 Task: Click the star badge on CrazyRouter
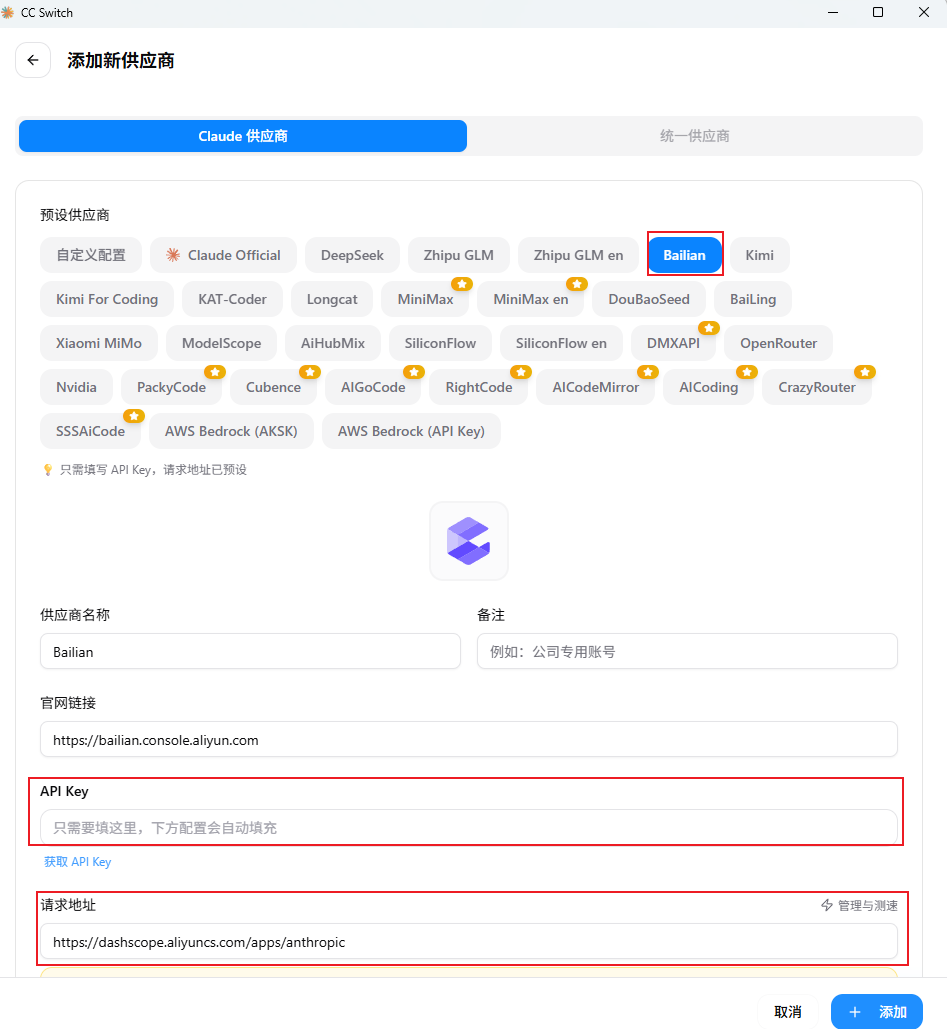tap(865, 372)
